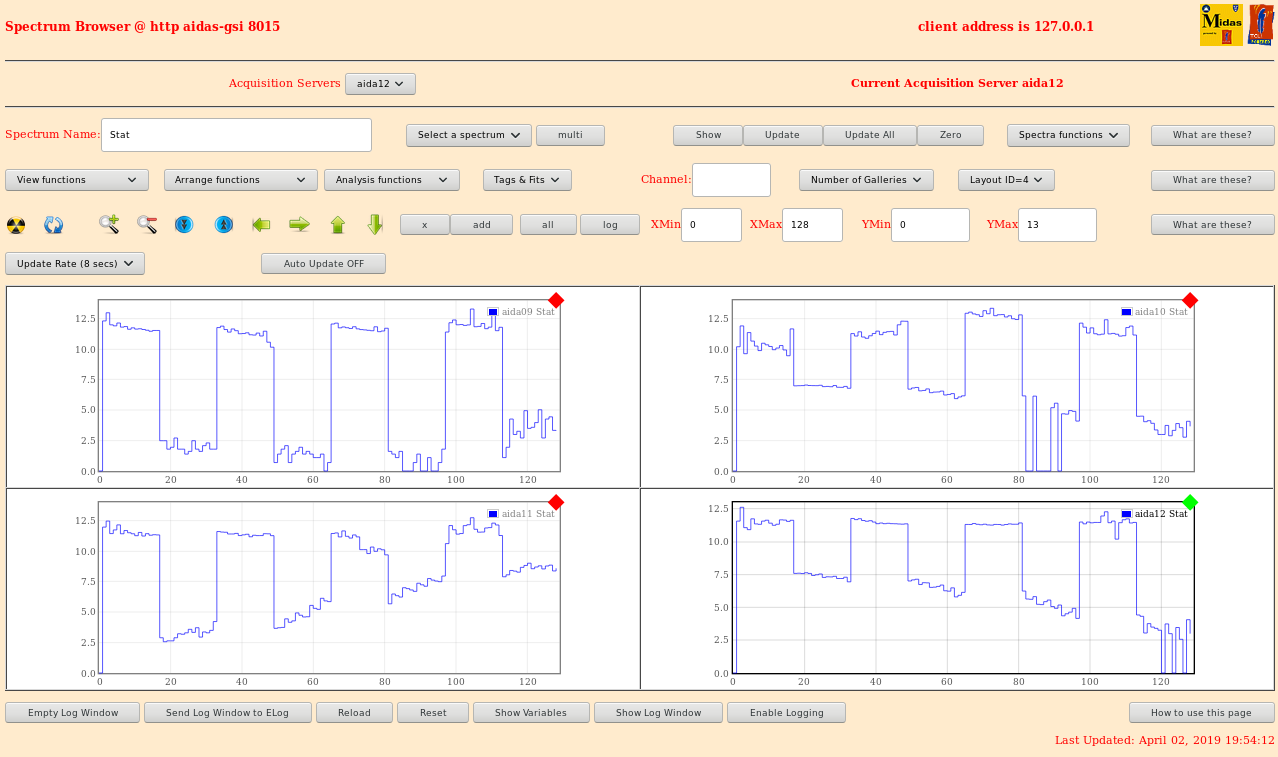Click the yellow radiation hazard icon

(x=16, y=225)
